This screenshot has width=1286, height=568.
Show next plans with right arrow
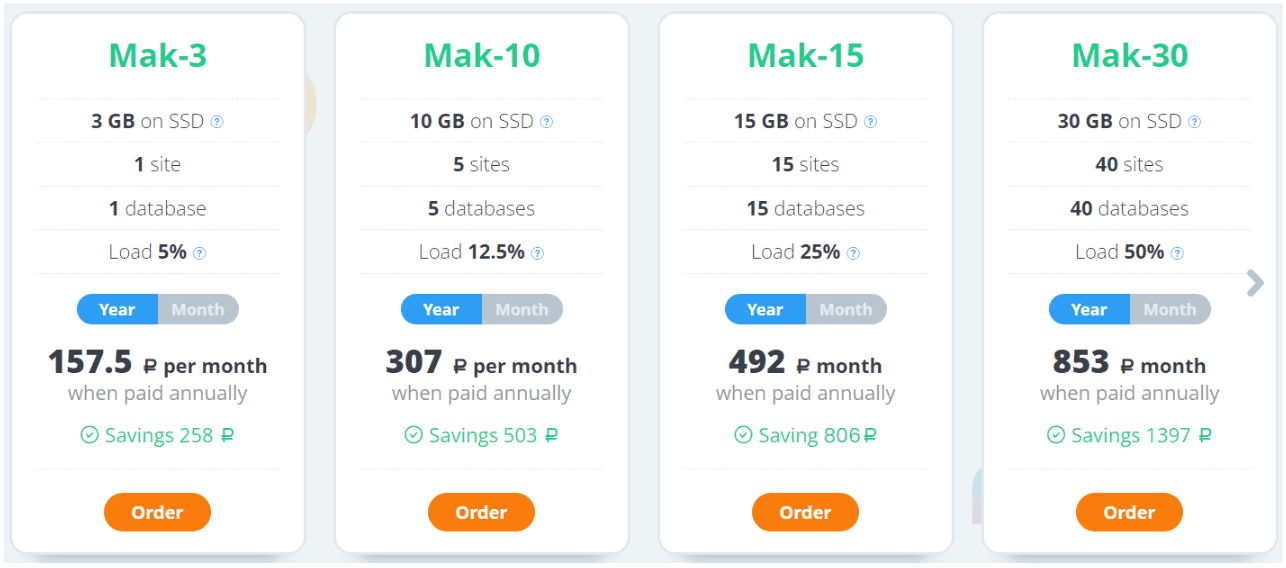1255,283
